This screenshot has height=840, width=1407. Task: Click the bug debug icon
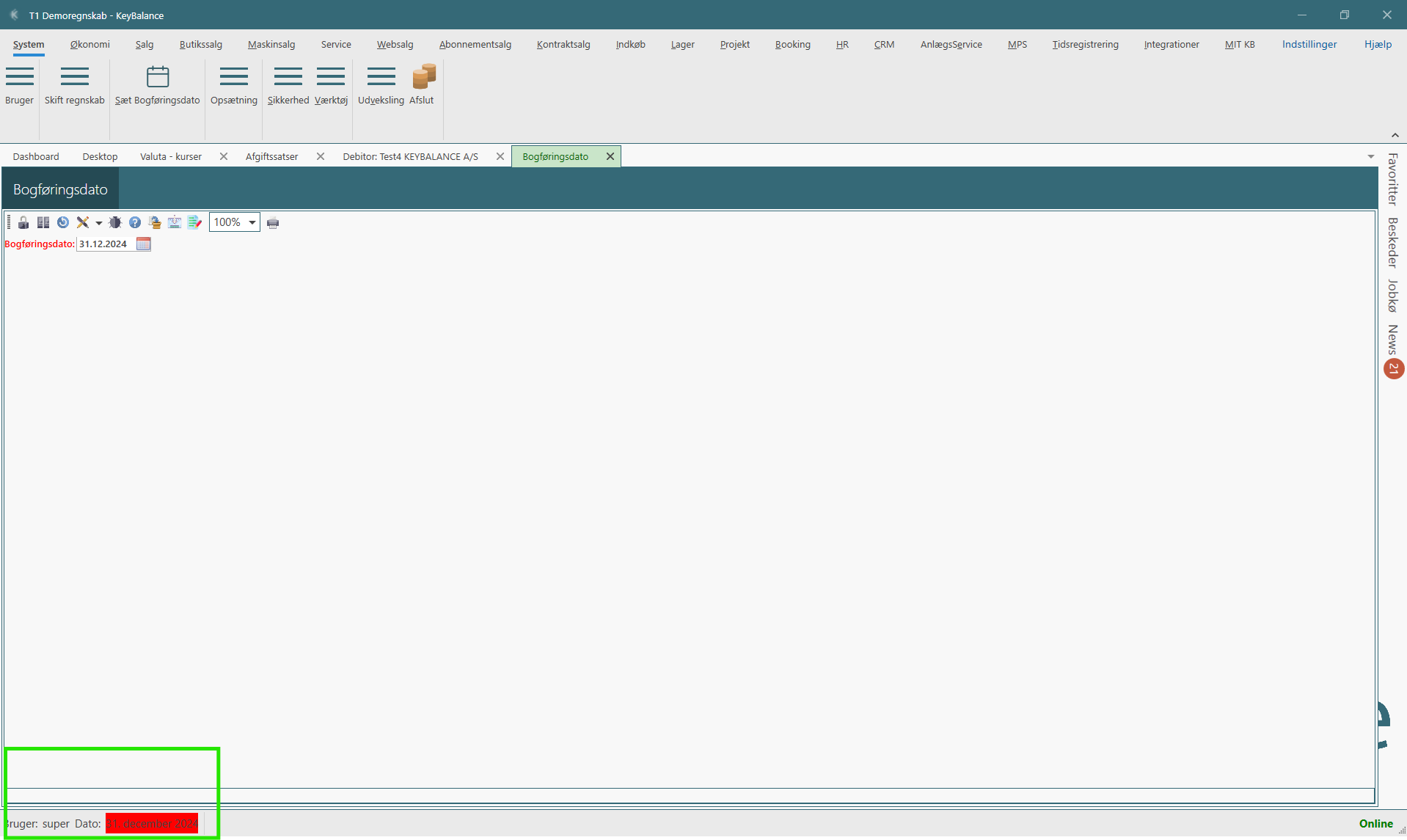[x=115, y=222]
